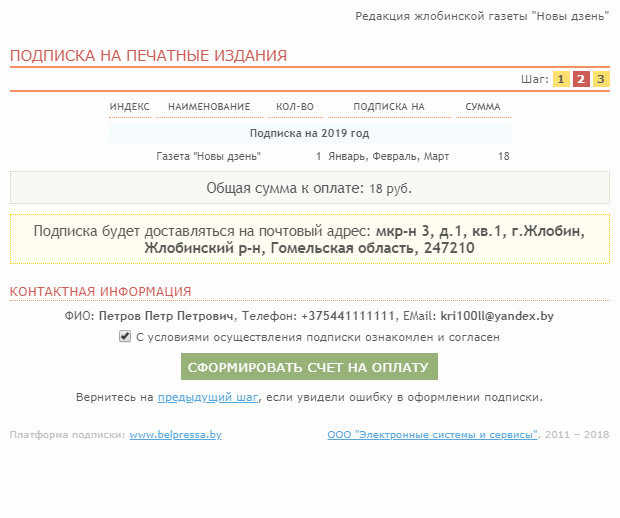Click the 'Кол-во' column header
620x518 pixels.
295,107
